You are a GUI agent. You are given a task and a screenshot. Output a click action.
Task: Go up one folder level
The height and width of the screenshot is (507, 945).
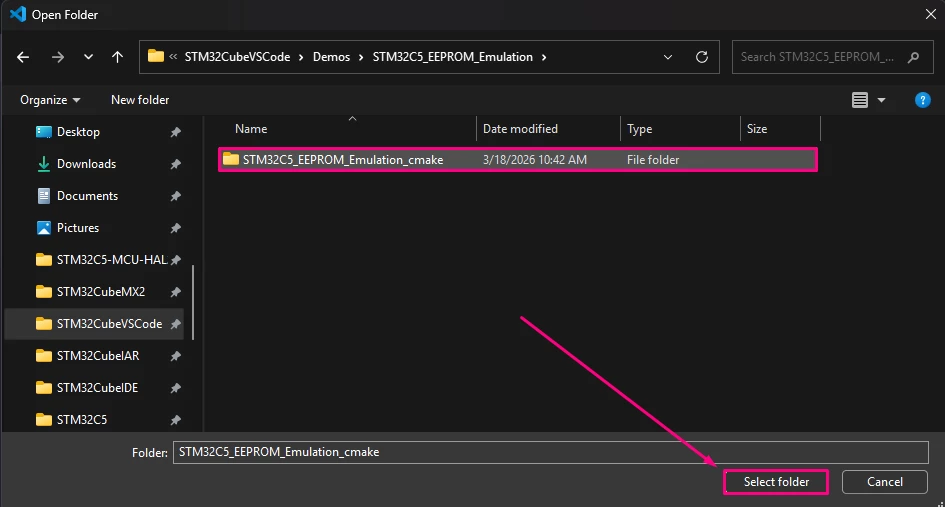(118, 57)
